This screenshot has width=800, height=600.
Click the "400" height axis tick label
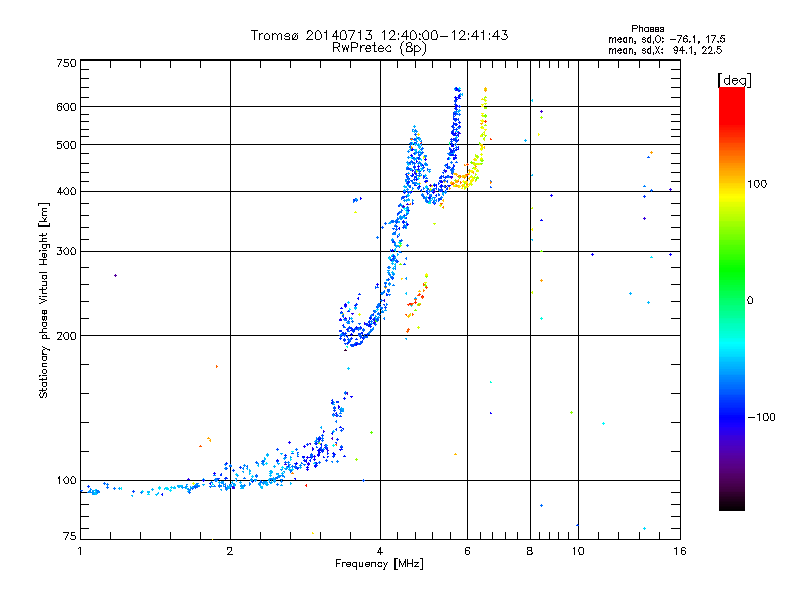(x=66, y=192)
